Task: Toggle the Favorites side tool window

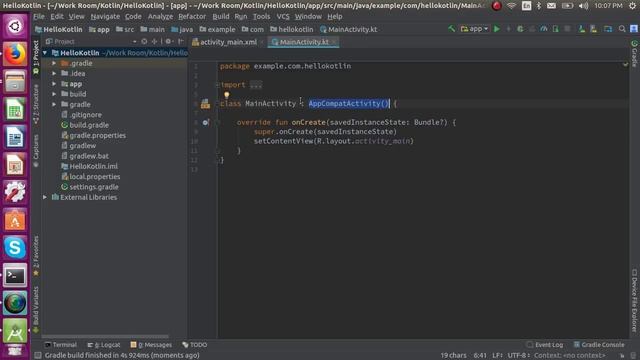Action: (x=36, y=256)
